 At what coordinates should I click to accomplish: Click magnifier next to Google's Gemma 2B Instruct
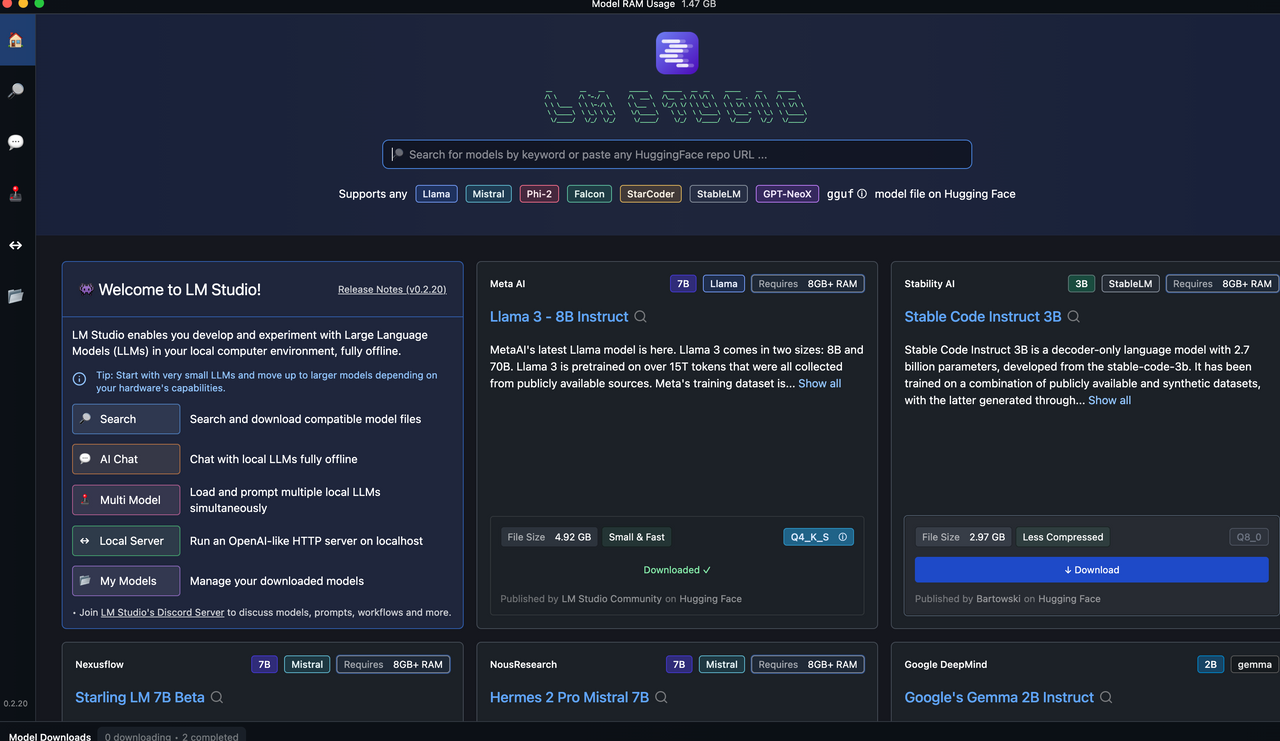pyautogui.click(x=1106, y=698)
